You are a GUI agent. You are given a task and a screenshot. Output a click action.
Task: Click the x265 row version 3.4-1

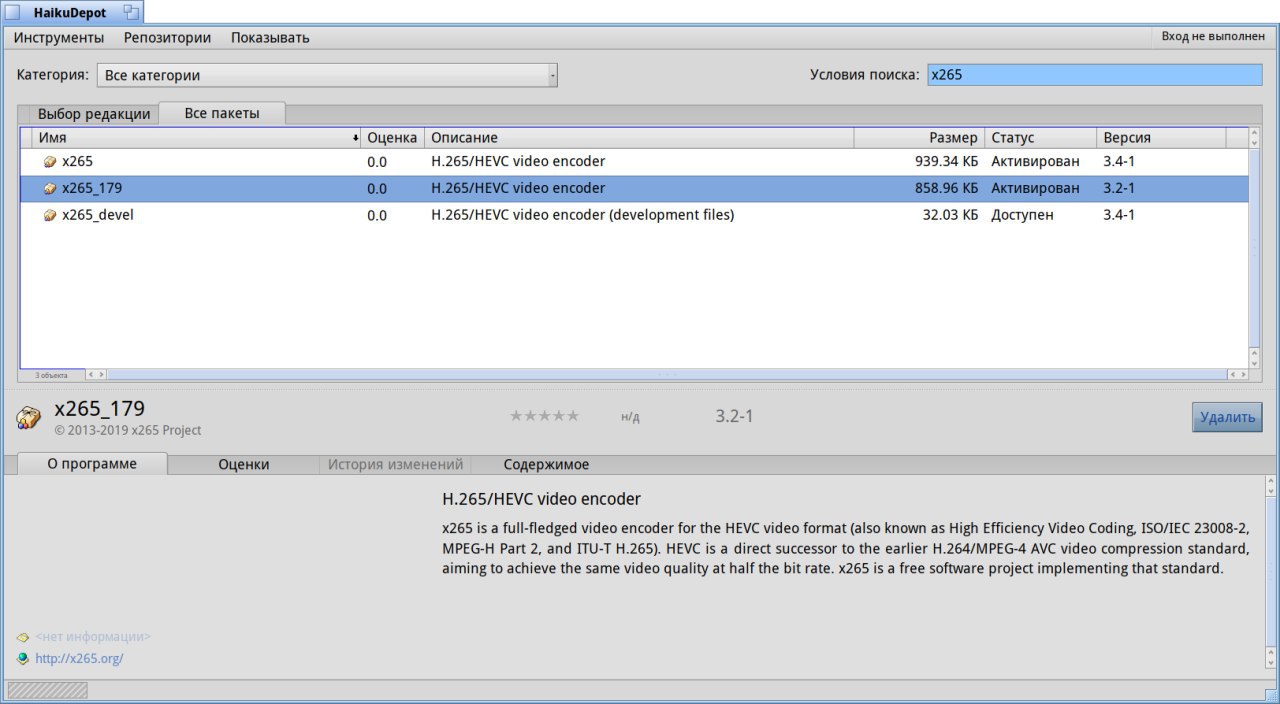[1118, 161]
